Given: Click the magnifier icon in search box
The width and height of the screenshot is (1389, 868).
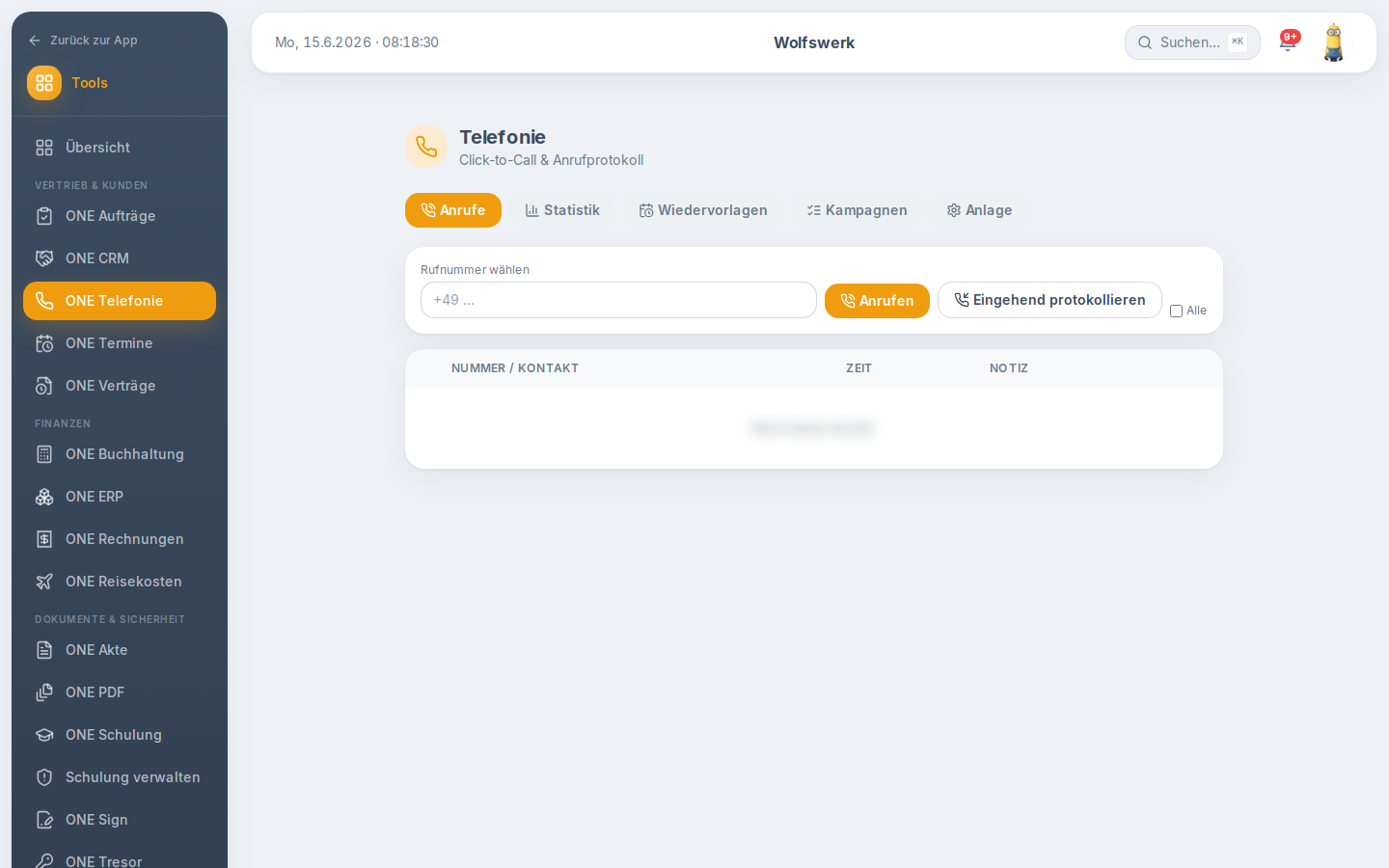Looking at the screenshot, I should [1145, 42].
